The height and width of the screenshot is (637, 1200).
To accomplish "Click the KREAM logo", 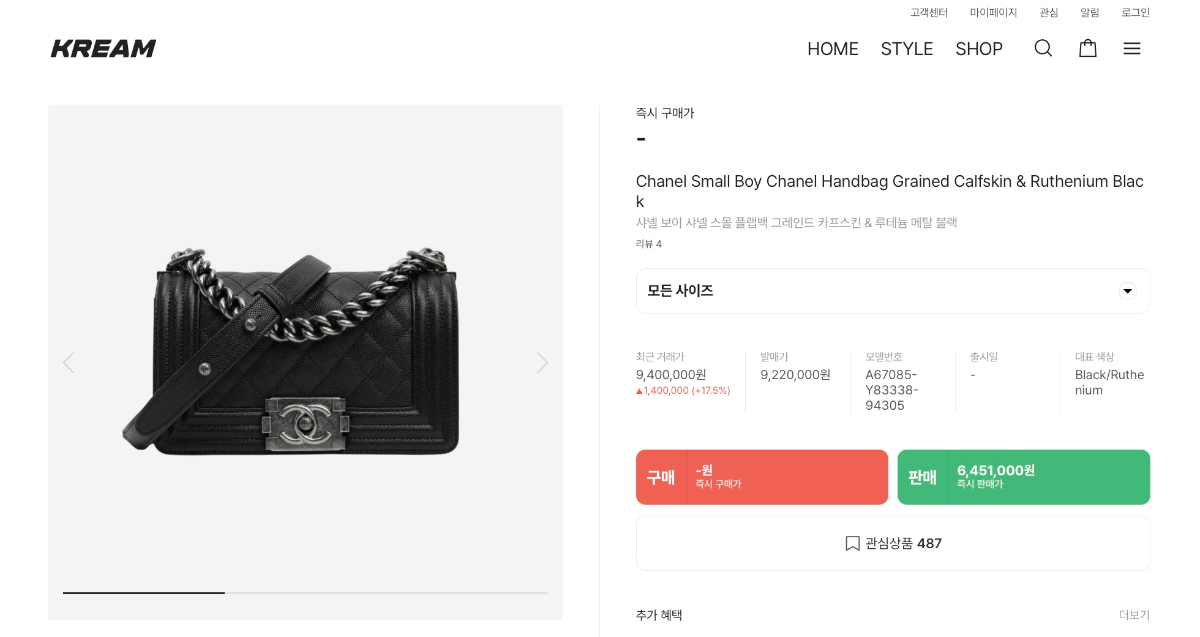I will (x=104, y=48).
